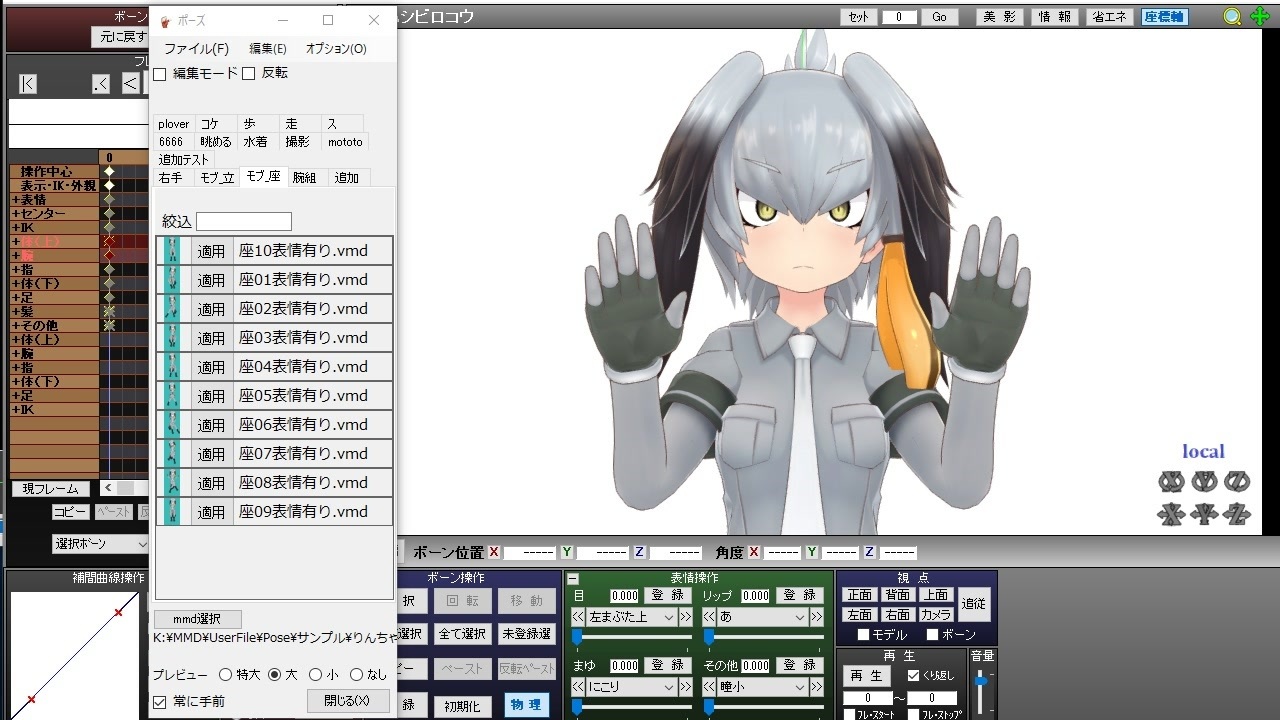This screenshot has width=1280, height=720.
Task: Uncheck the くり返し loop checkbox
Action: [913, 676]
